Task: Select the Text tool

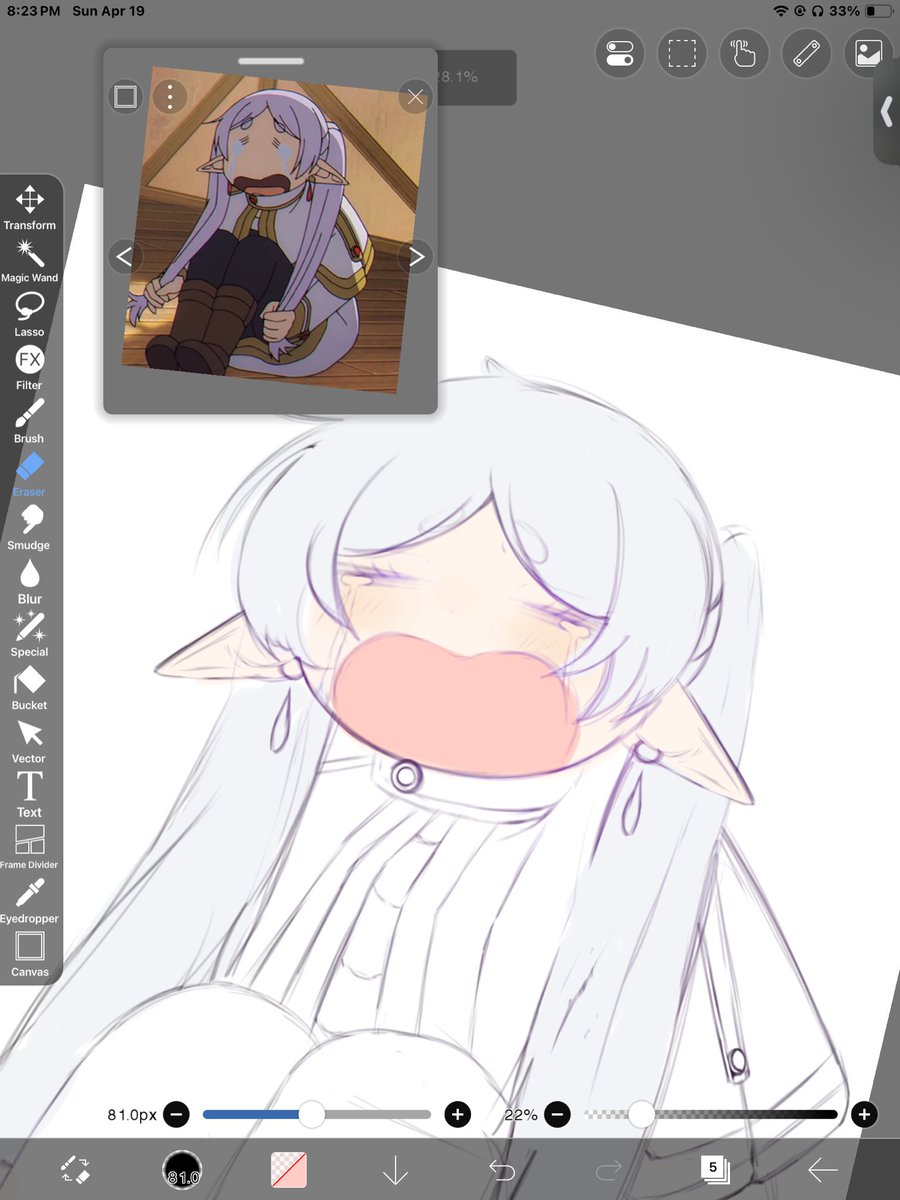Action: [29, 794]
